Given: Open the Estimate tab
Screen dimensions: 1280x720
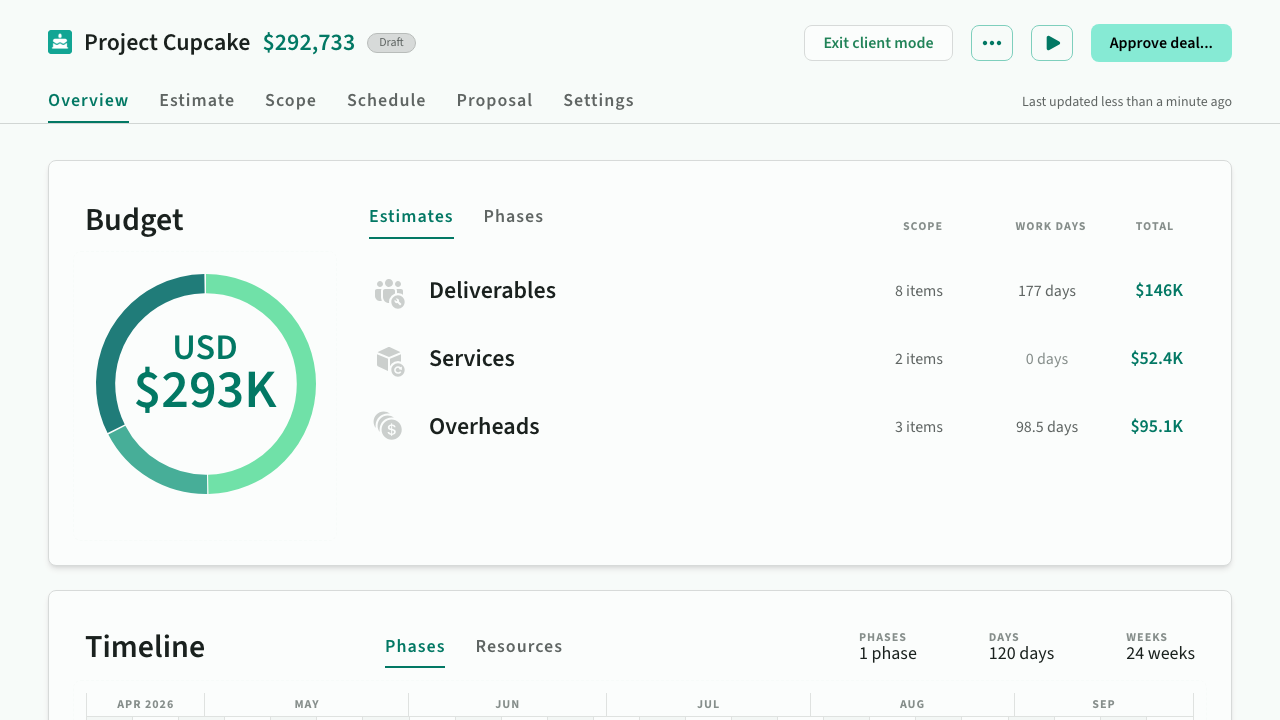Looking at the screenshot, I should pos(197,100).
